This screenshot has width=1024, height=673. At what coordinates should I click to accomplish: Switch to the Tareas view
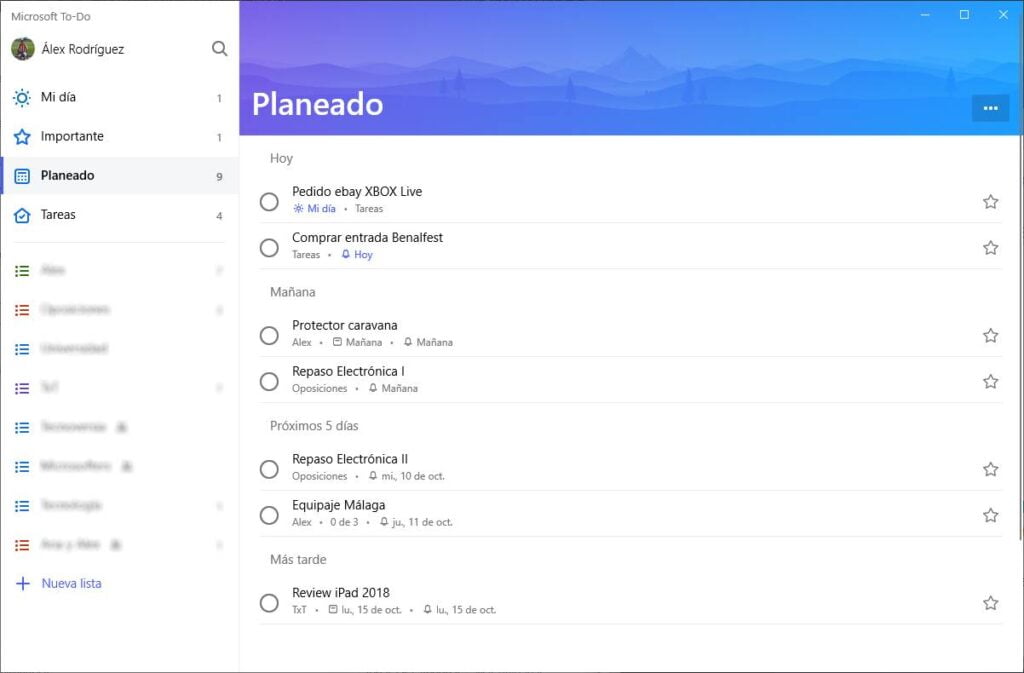[x=60, y=215]
